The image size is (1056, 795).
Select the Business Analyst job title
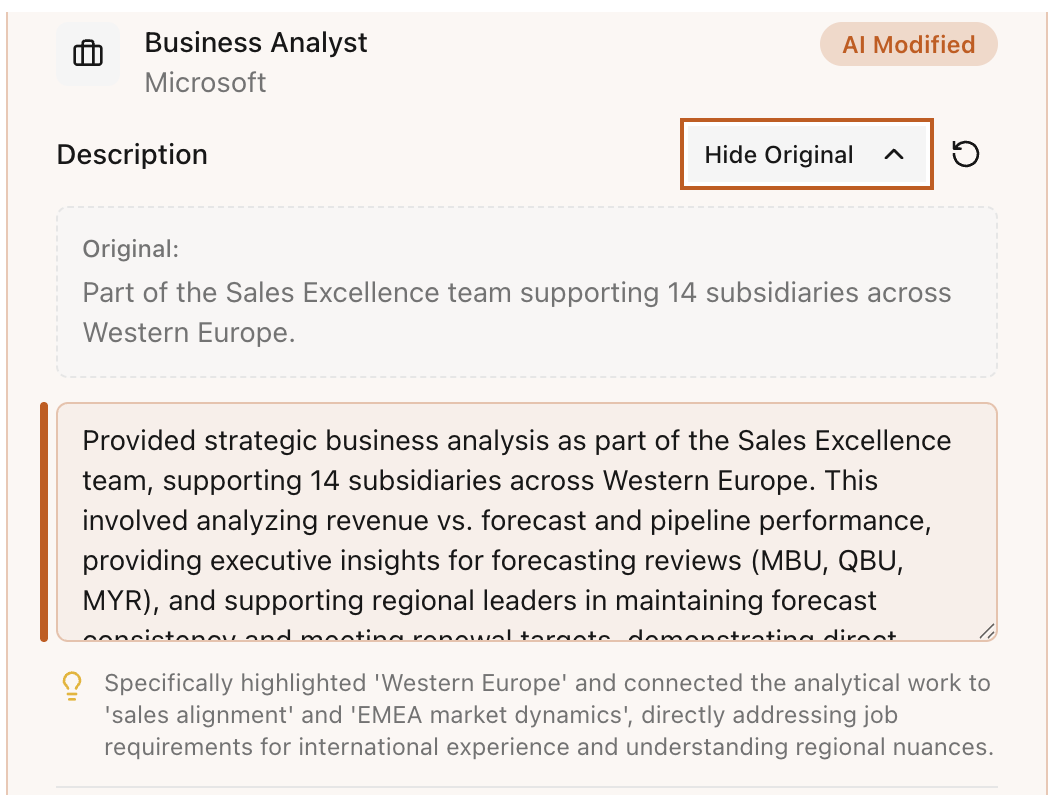256,43
